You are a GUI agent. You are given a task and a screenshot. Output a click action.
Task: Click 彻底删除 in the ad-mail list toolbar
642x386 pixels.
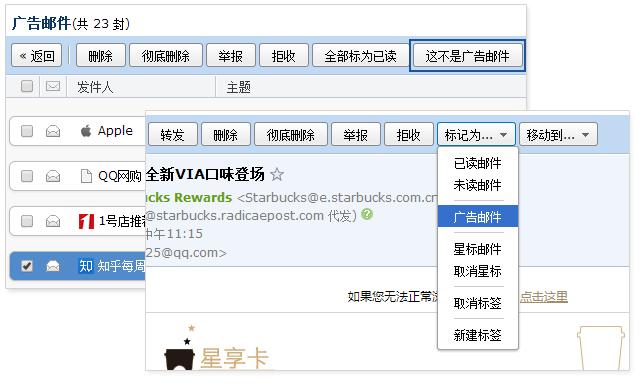pyautogui.click(x=165, y=55)
